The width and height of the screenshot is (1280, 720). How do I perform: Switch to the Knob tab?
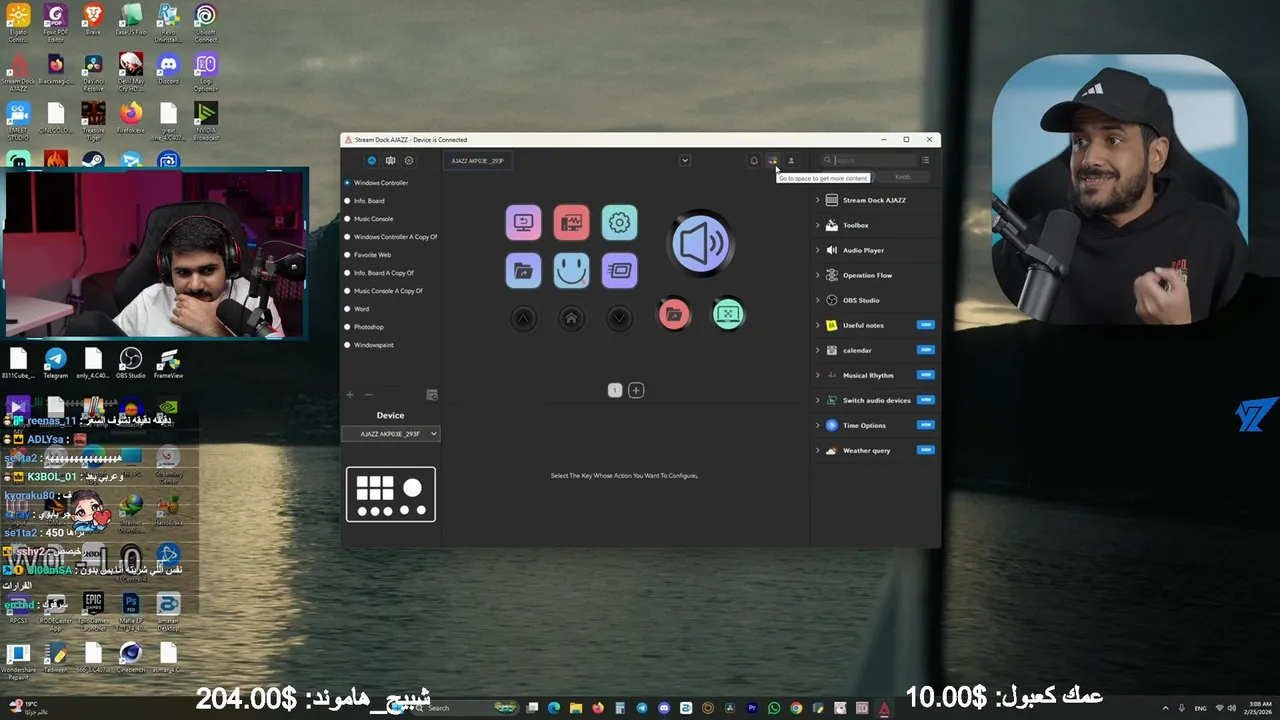pos(902,177)
